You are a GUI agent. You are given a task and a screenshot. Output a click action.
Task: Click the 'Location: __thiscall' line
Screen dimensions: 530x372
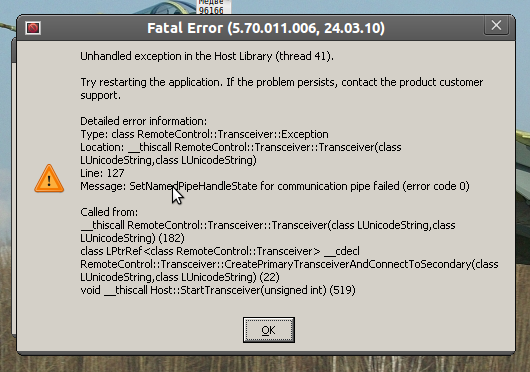pos(241,148)
